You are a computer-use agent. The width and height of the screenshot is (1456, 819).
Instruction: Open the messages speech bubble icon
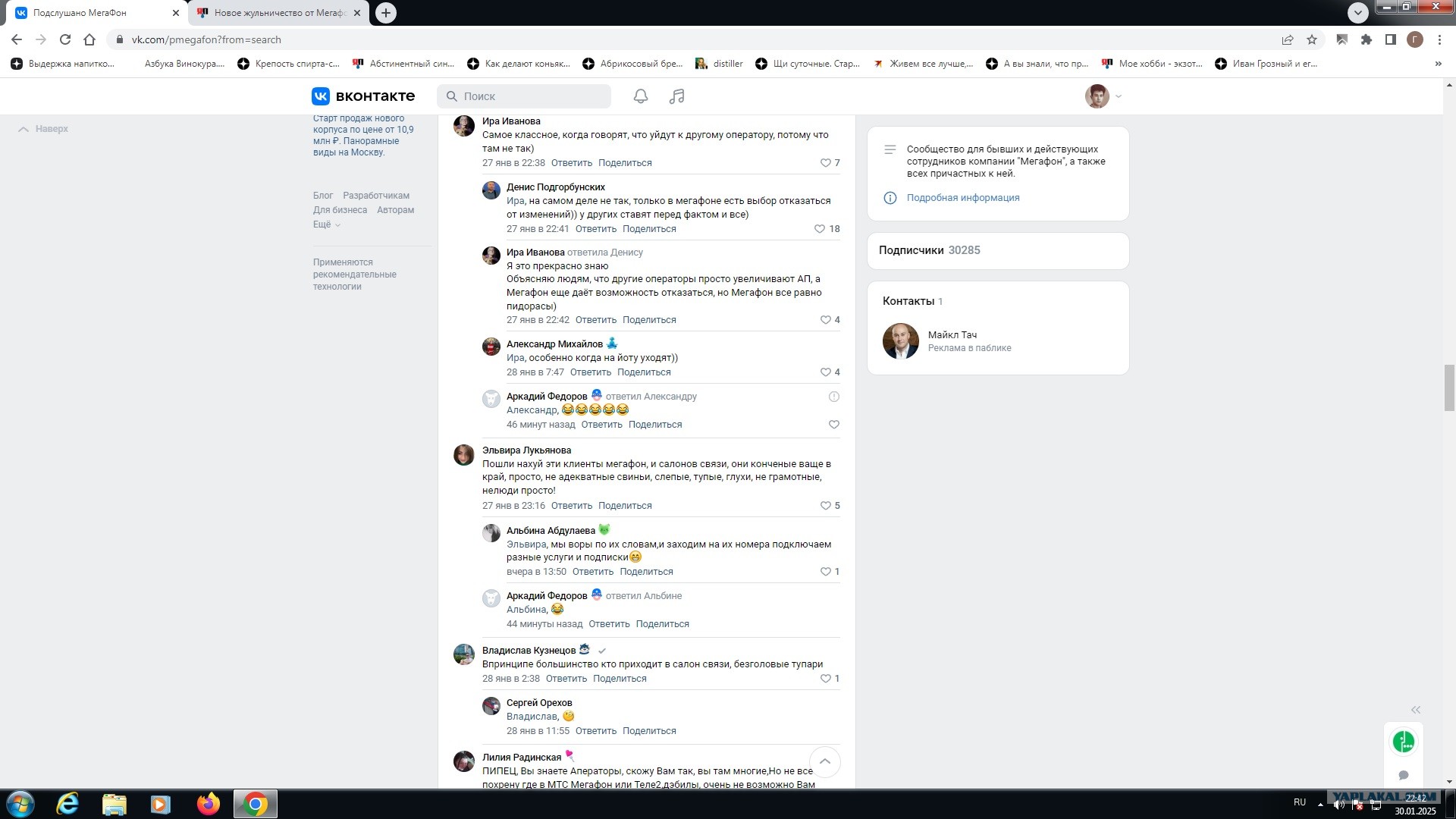click(1404, 775)
